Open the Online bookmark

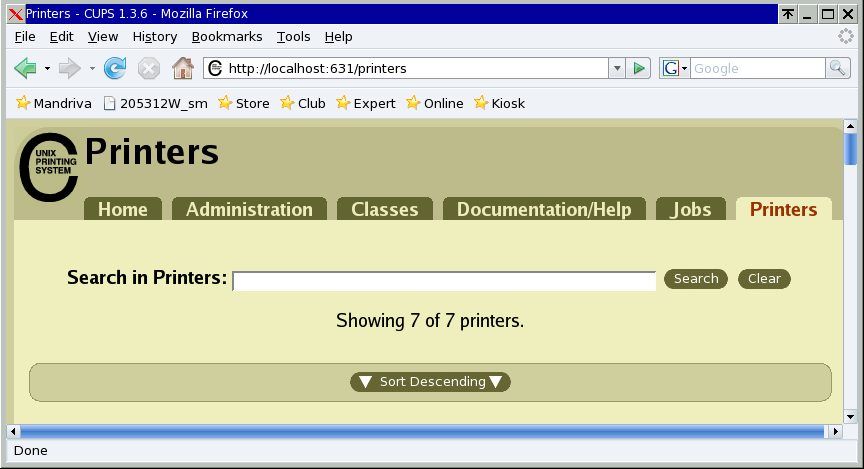[435, 103]
